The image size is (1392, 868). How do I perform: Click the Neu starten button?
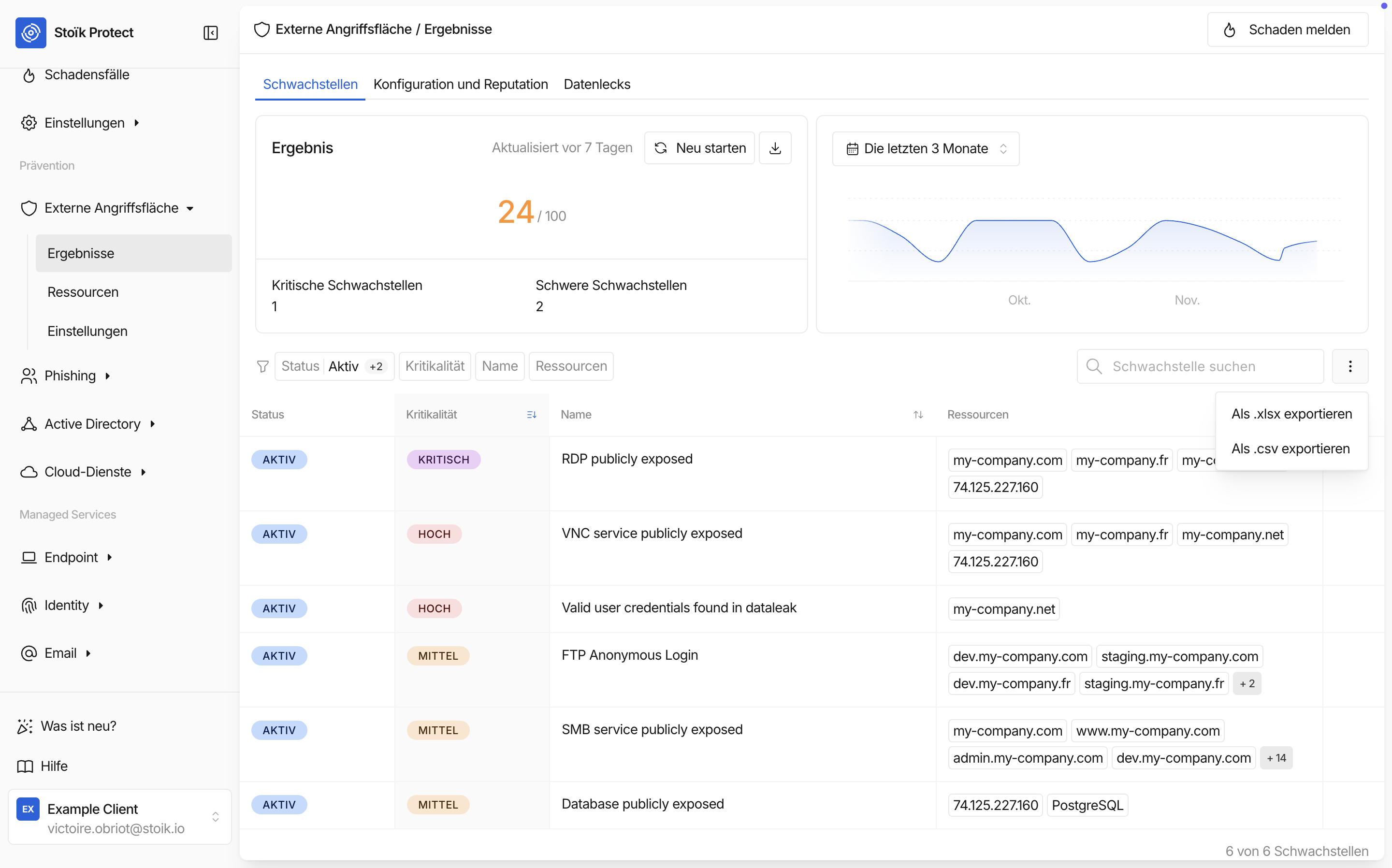point(699,148)
